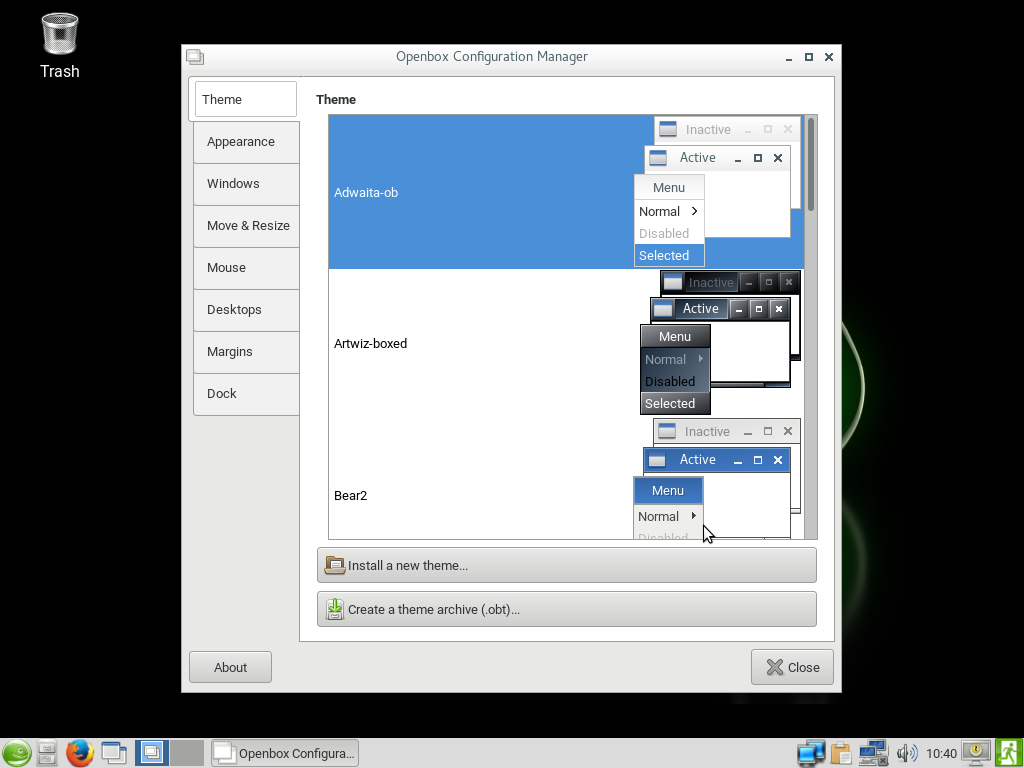This screenshot has width=1024, height=768.
Task: Click Install a new theme button
Action: point(566,565)
